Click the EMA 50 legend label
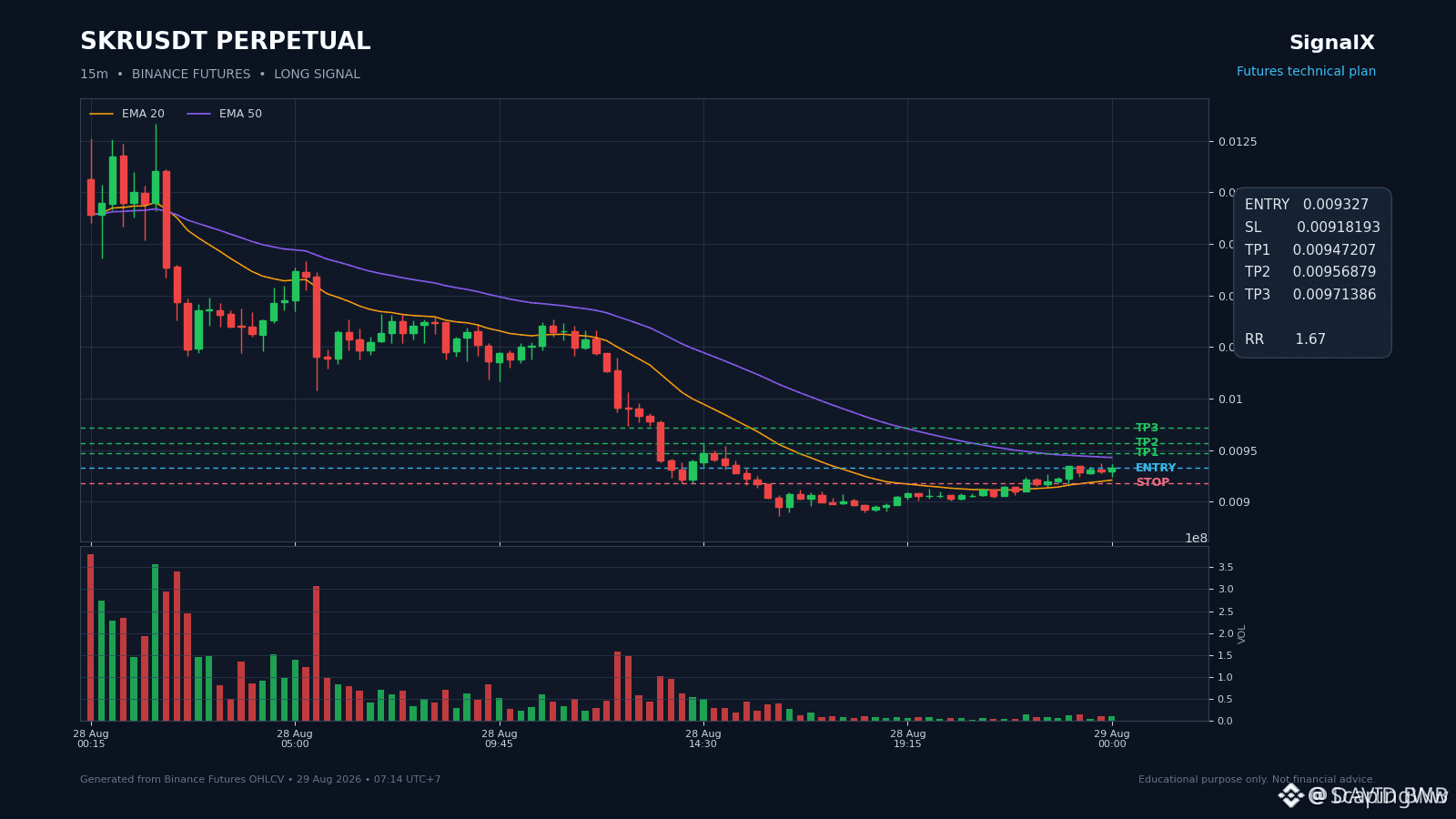The width and height of the screenshot is (1456, 819). (x=240, y=114)
